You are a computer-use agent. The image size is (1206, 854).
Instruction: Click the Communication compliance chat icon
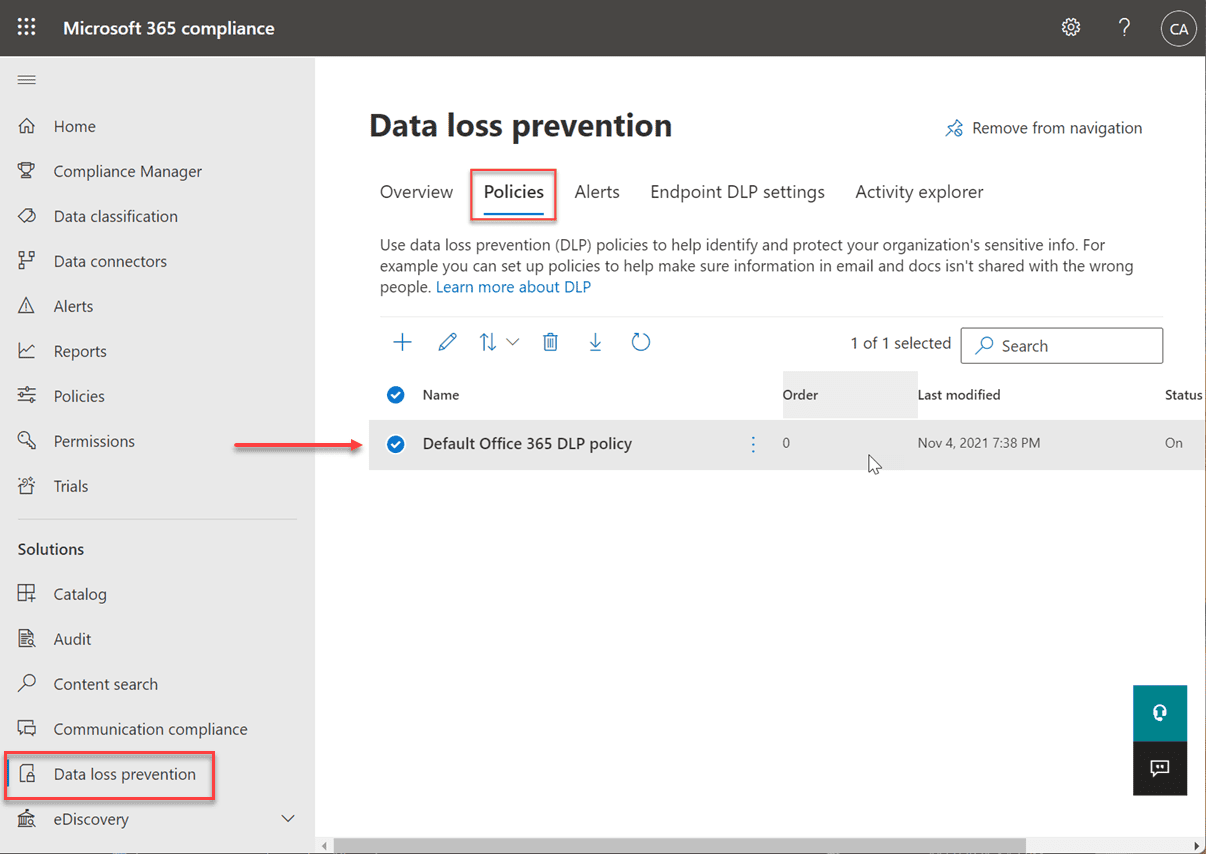pos(27,729)
